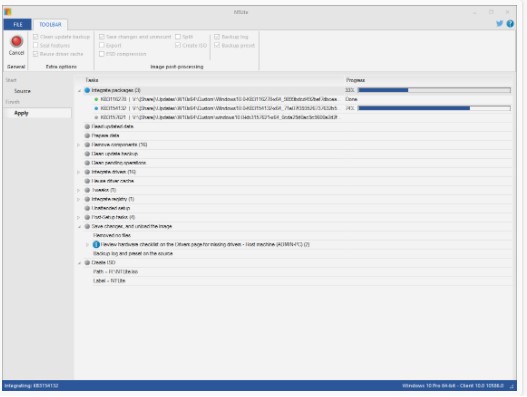Toggle the checkbox below Clean update backup

tap(36, 45)
